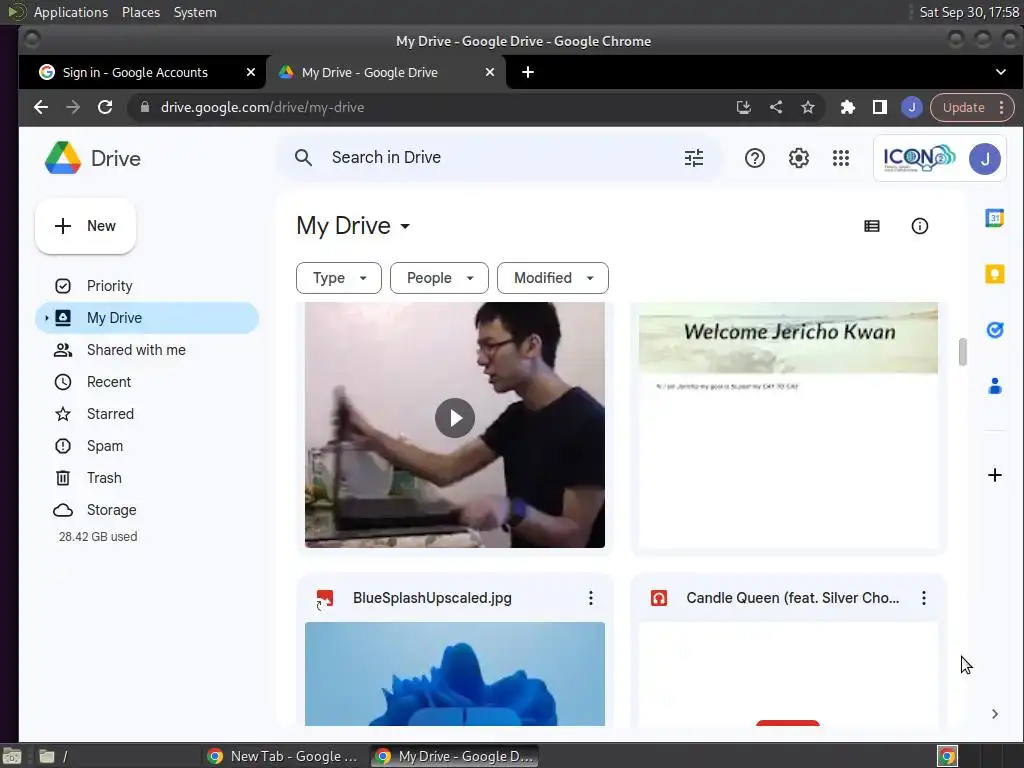Click the BlueSplashUpscaled.jpg image file icon

point(325,598)
